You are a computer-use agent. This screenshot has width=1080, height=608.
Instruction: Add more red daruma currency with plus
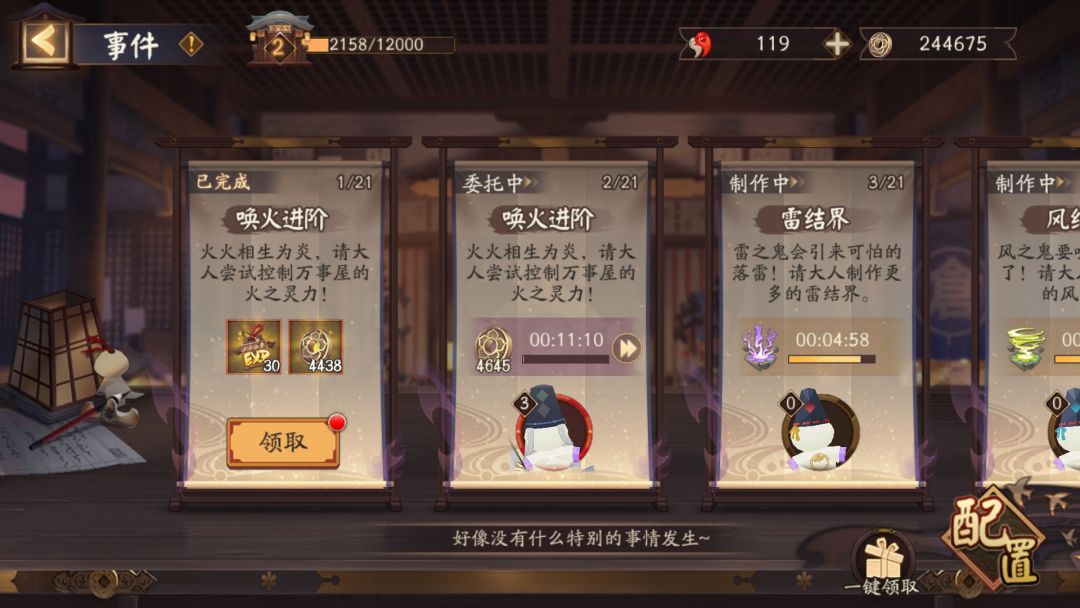coord(837,44)
